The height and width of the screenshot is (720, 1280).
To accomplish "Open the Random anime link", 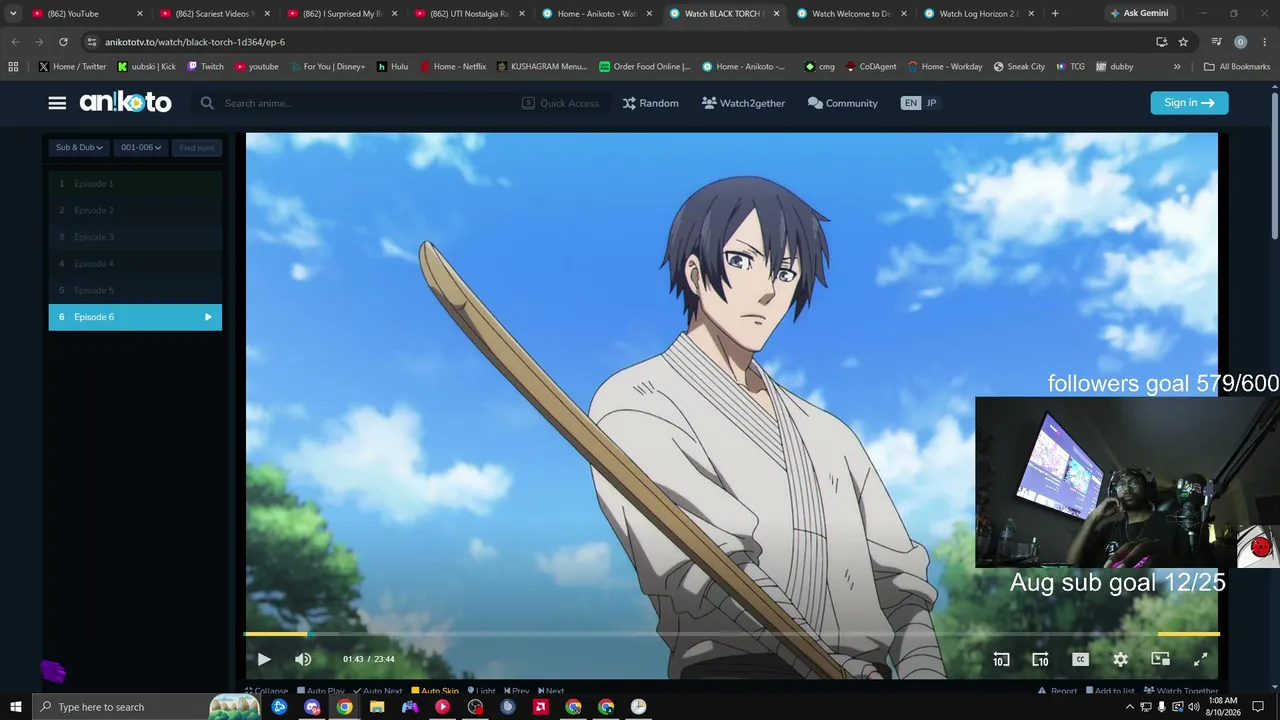I will (x=650, y=103).
